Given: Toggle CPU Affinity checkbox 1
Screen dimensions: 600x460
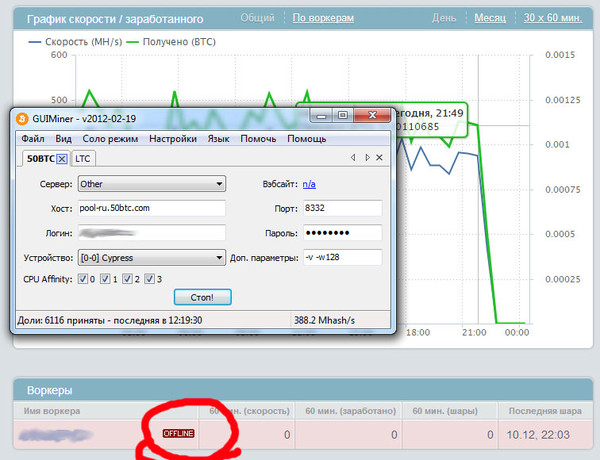Looking at the screenshot, I should (105, 279).
